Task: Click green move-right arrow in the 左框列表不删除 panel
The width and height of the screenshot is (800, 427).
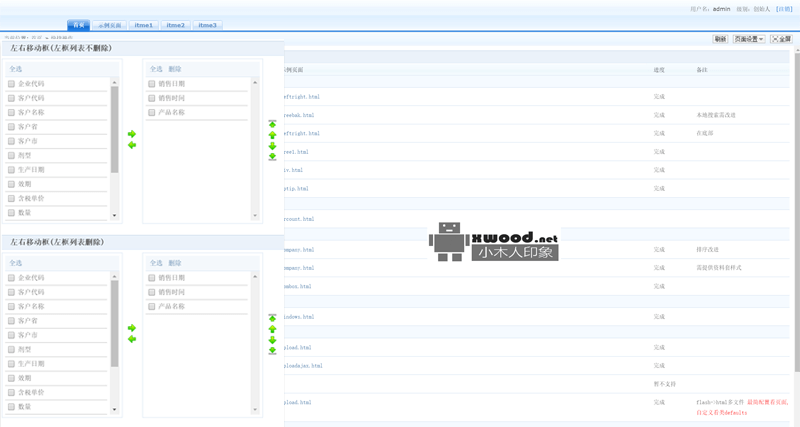Action: [132, 134]
